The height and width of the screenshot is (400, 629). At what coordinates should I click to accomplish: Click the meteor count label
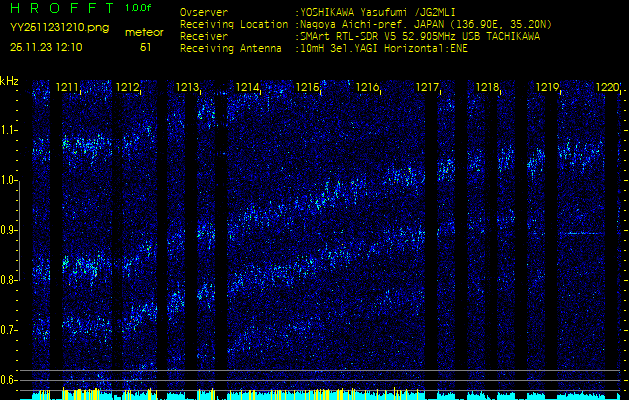click(x=144, y=33)
